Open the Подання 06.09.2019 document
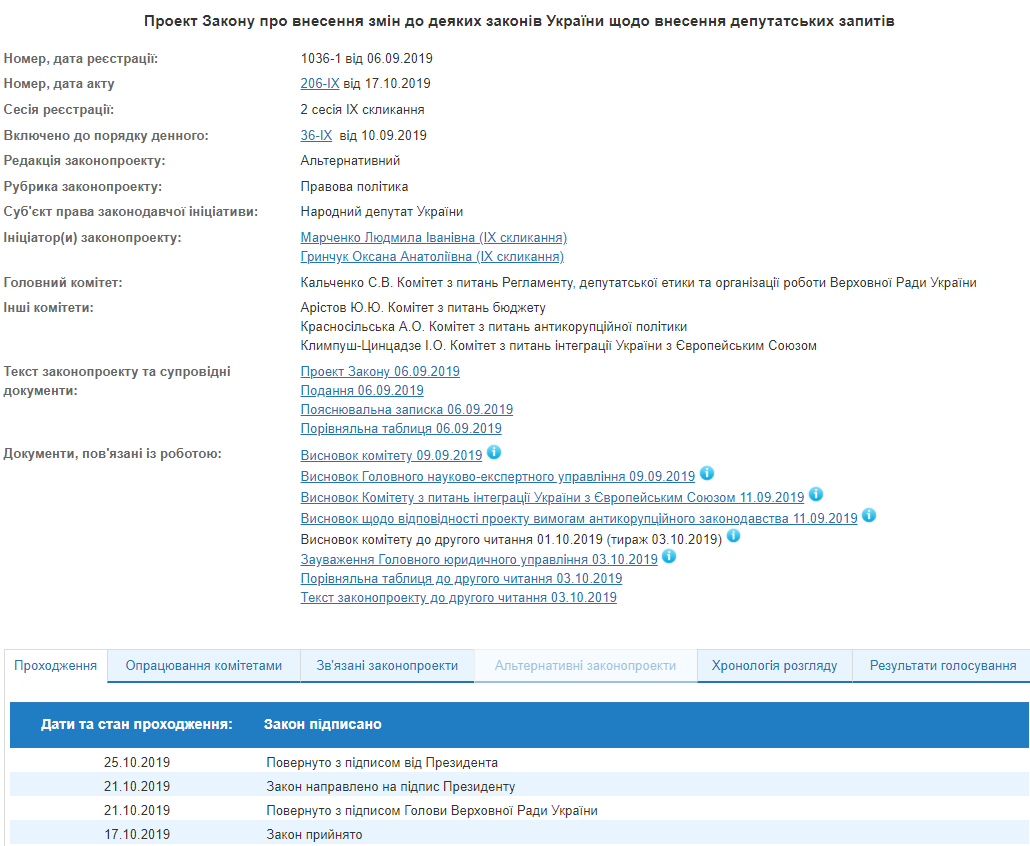 coord(361,390)
